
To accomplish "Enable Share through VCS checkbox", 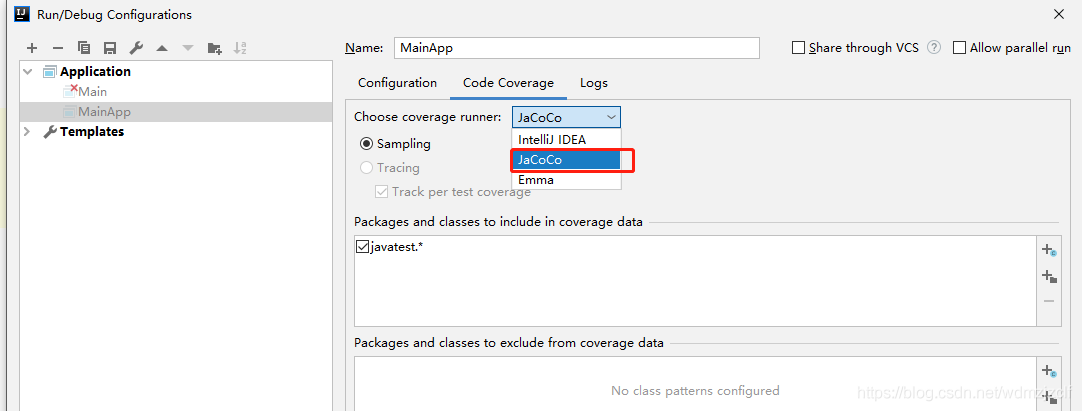I will (798, 48).
